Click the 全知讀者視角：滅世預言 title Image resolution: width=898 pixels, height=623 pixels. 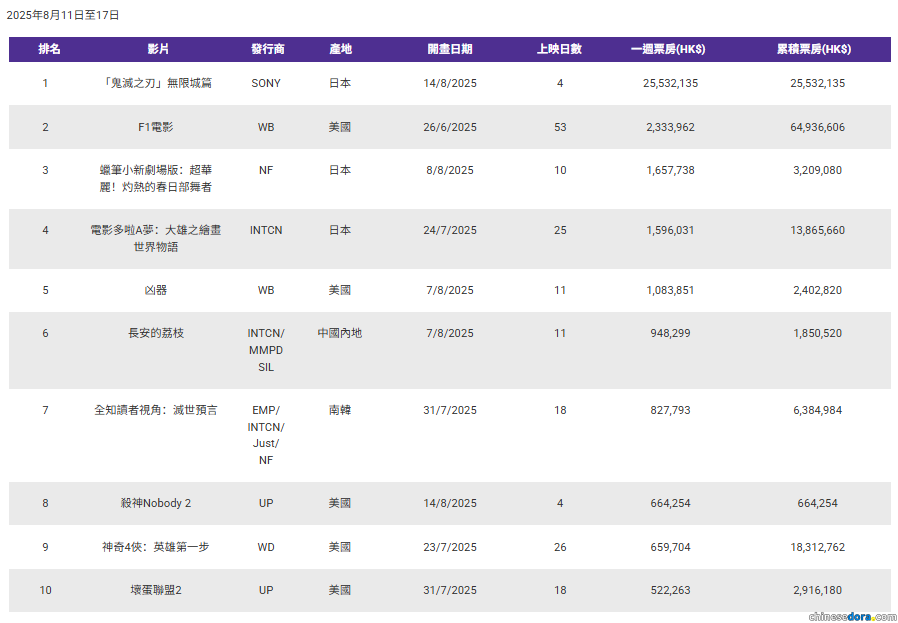(x=156, y=410)
